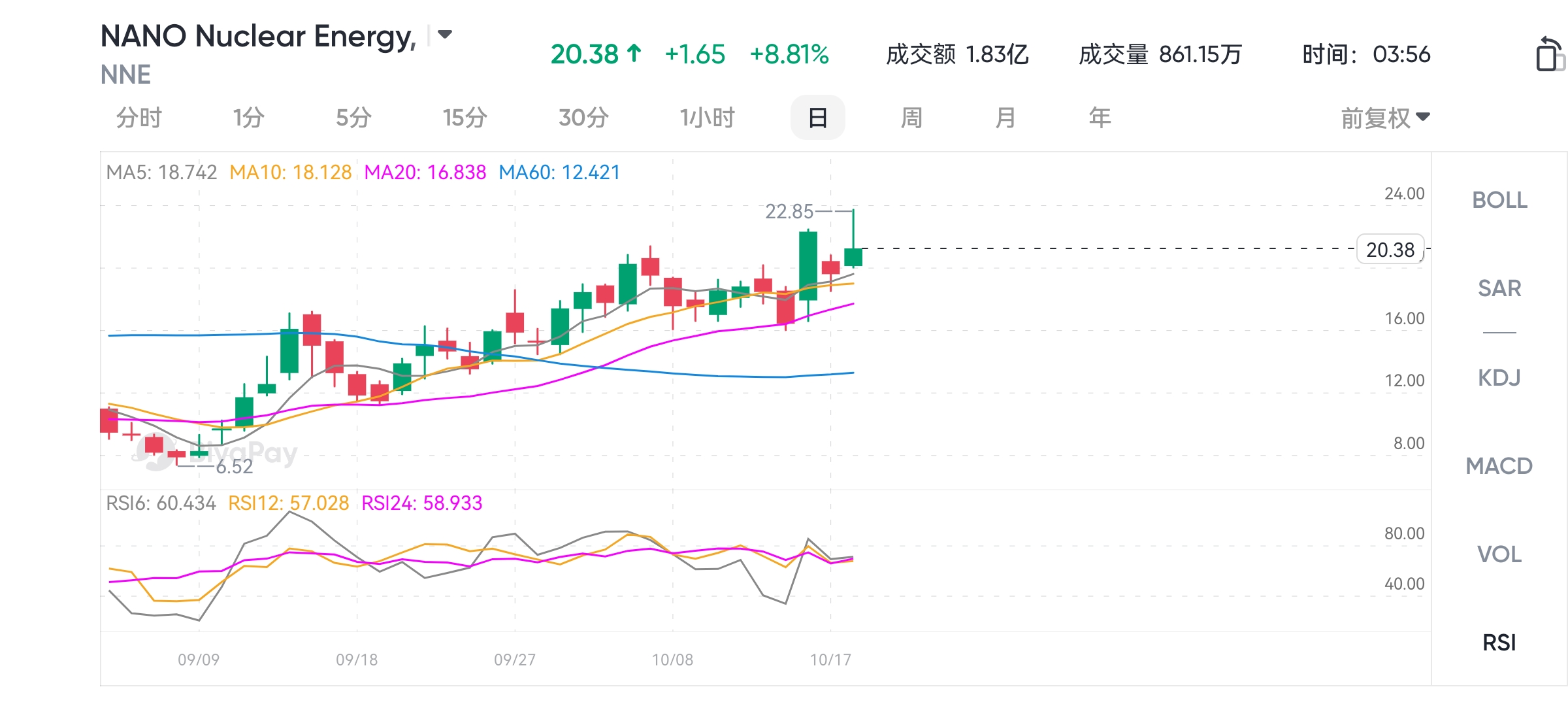Viewport: 1568px width, 706px height.
Task: Click the 09/18 date axis label
Action: click(x=357, y=660)
